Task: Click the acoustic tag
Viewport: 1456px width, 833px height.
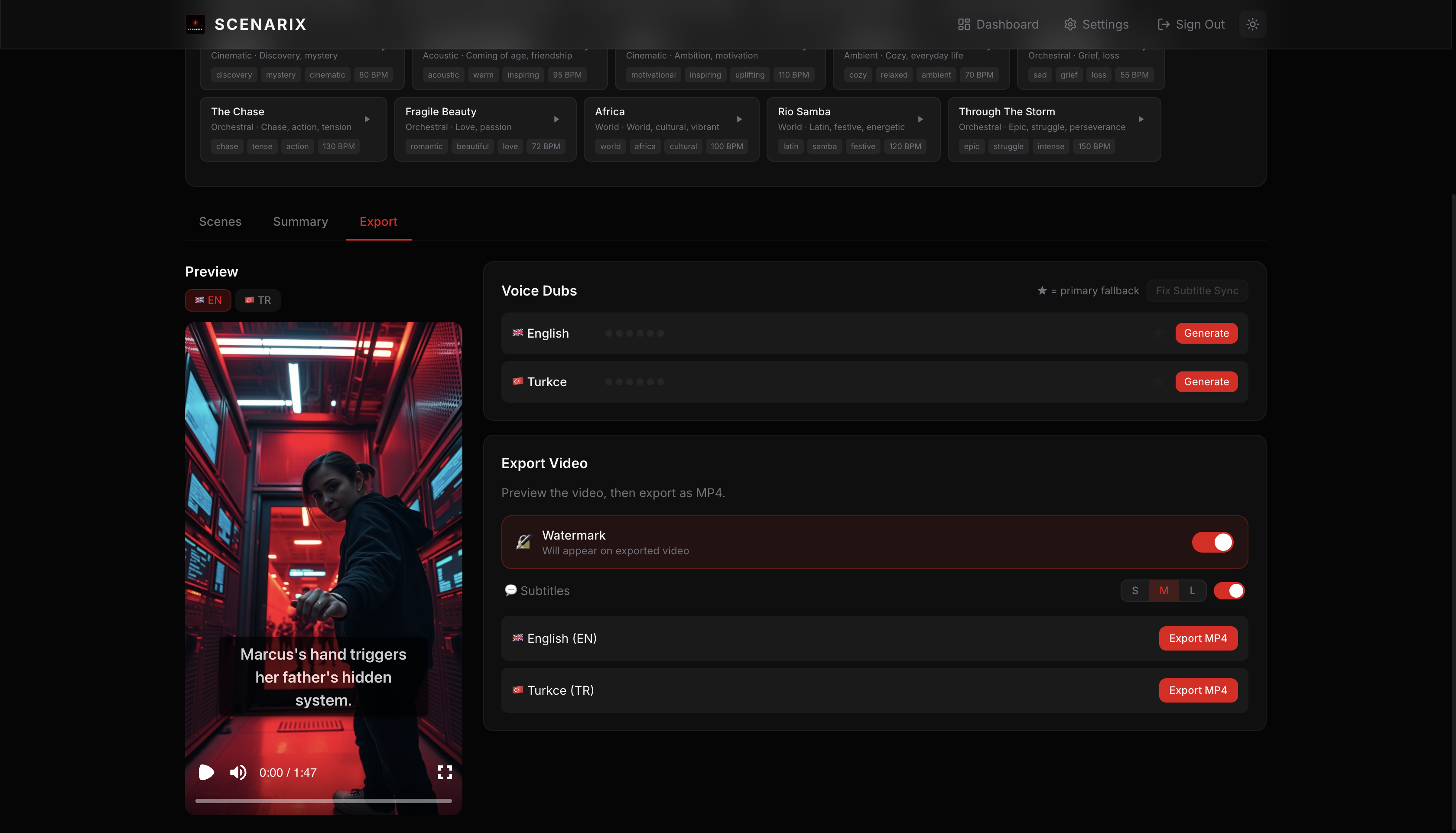Action: click(443, 75)
